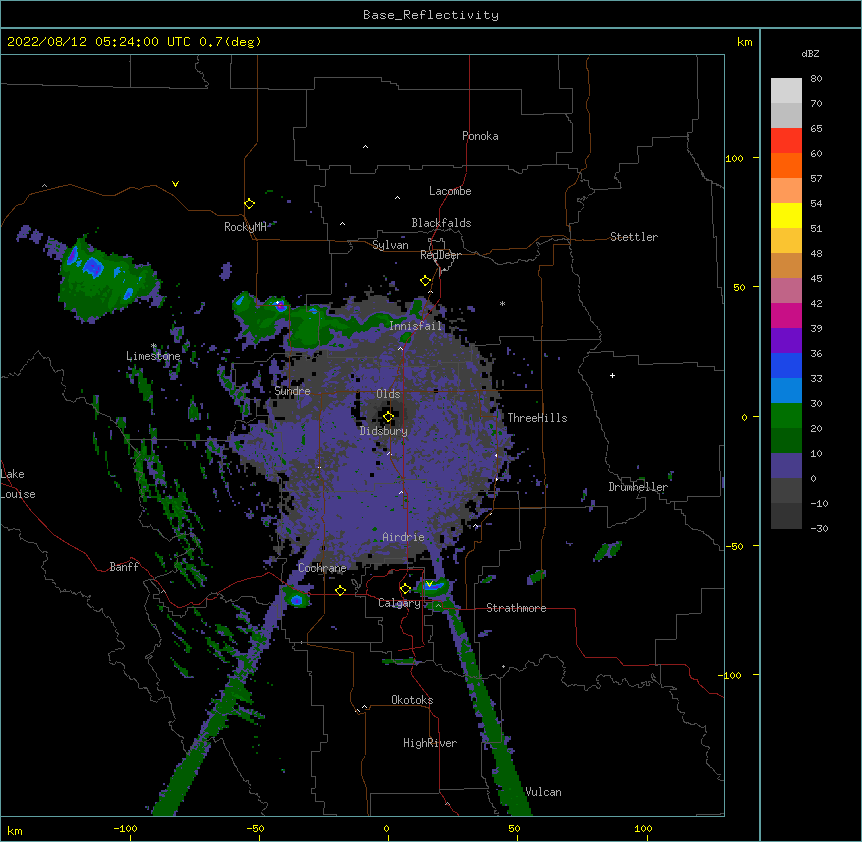Select the slate purple swatch below 10 dBZ
This screenshot has width=862, height=842.
(786, 466)
